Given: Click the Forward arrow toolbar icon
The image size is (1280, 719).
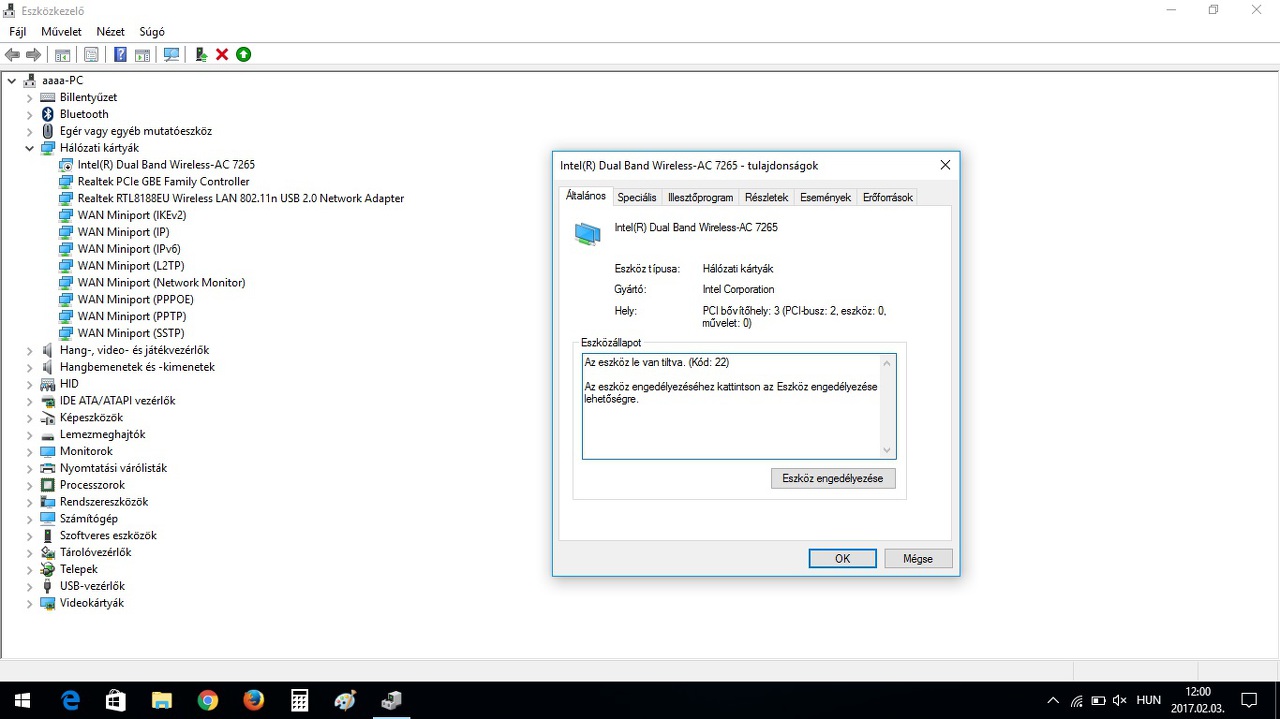Looking at the screenshot, I should pyautogui.click(x=34, y=55).
